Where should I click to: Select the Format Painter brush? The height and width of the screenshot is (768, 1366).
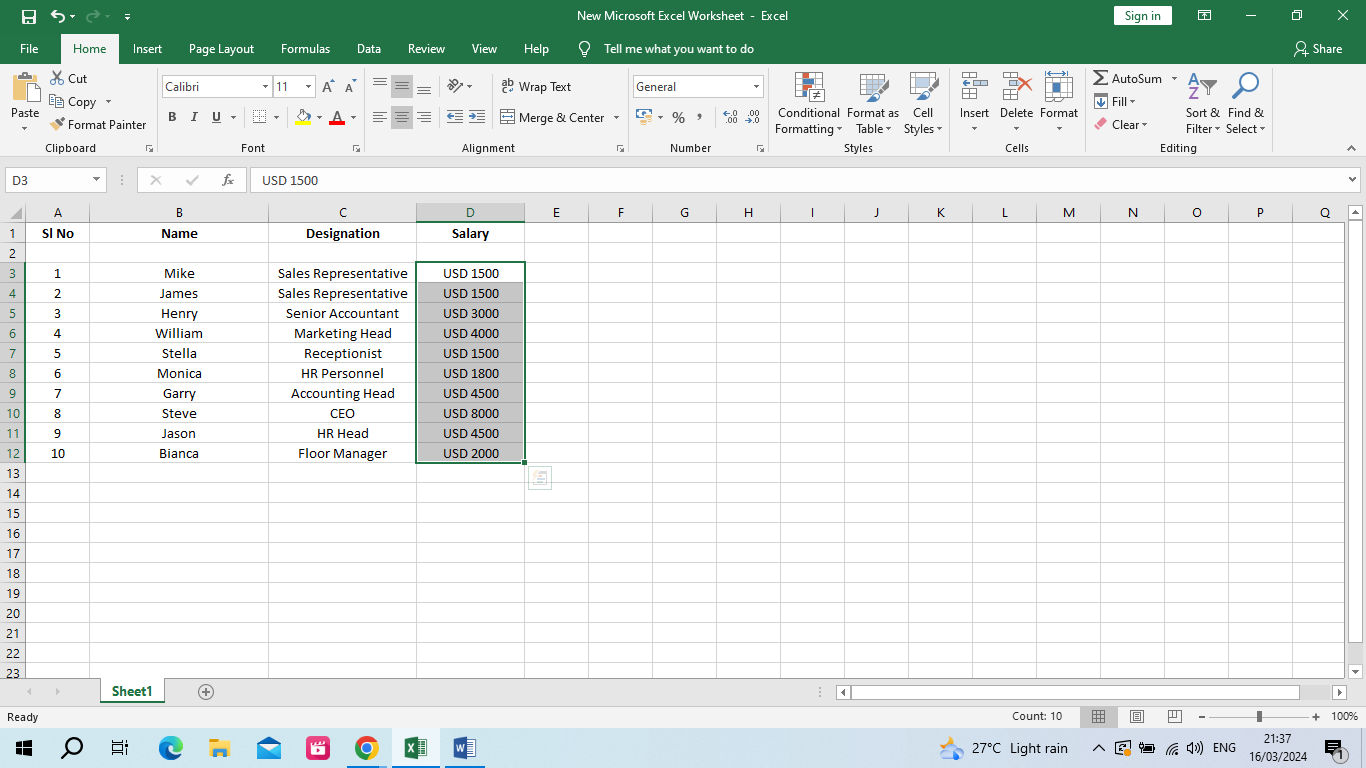point(57,124)
